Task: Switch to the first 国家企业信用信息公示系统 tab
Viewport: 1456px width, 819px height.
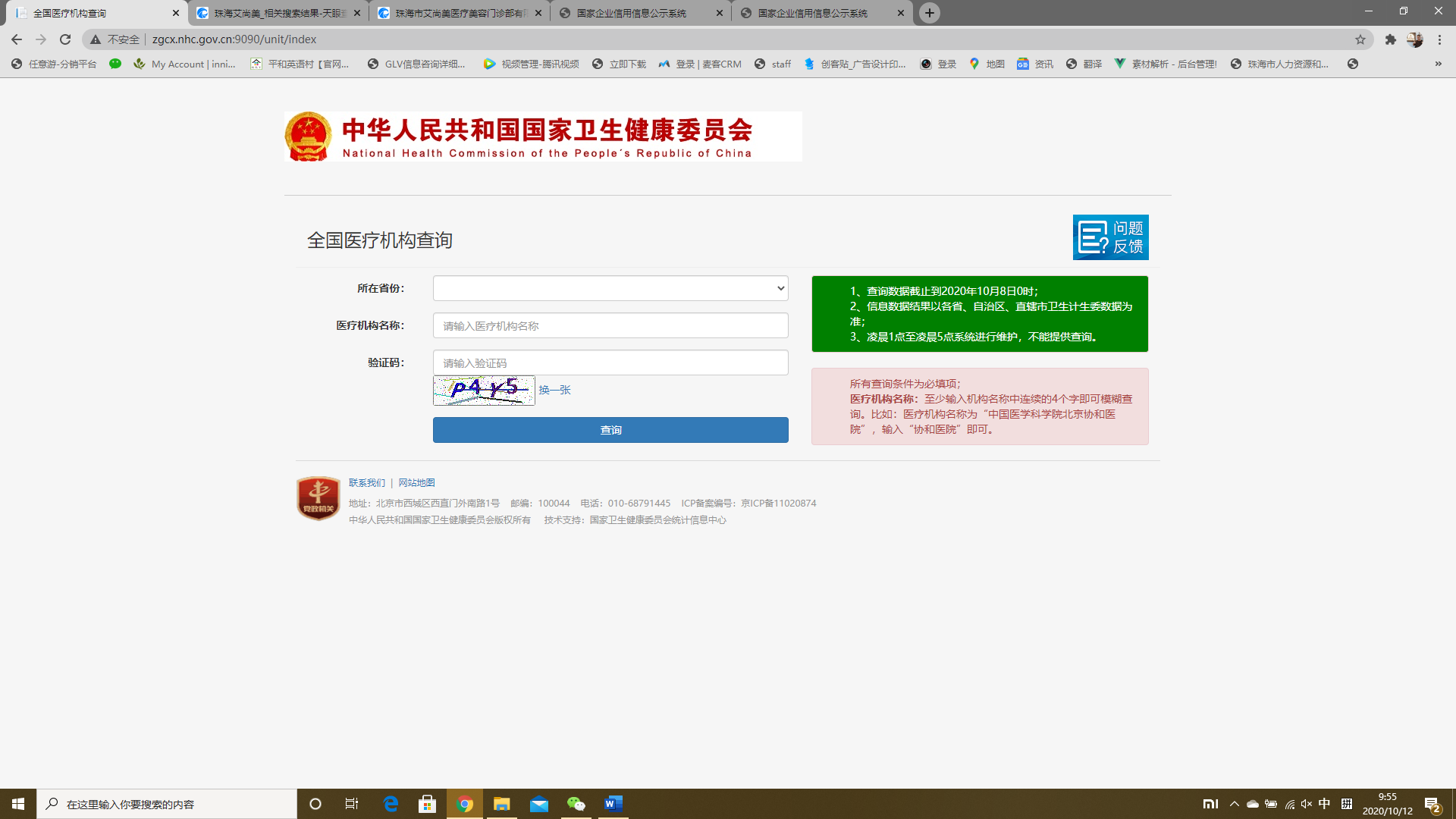Action: tap(641, 13)
